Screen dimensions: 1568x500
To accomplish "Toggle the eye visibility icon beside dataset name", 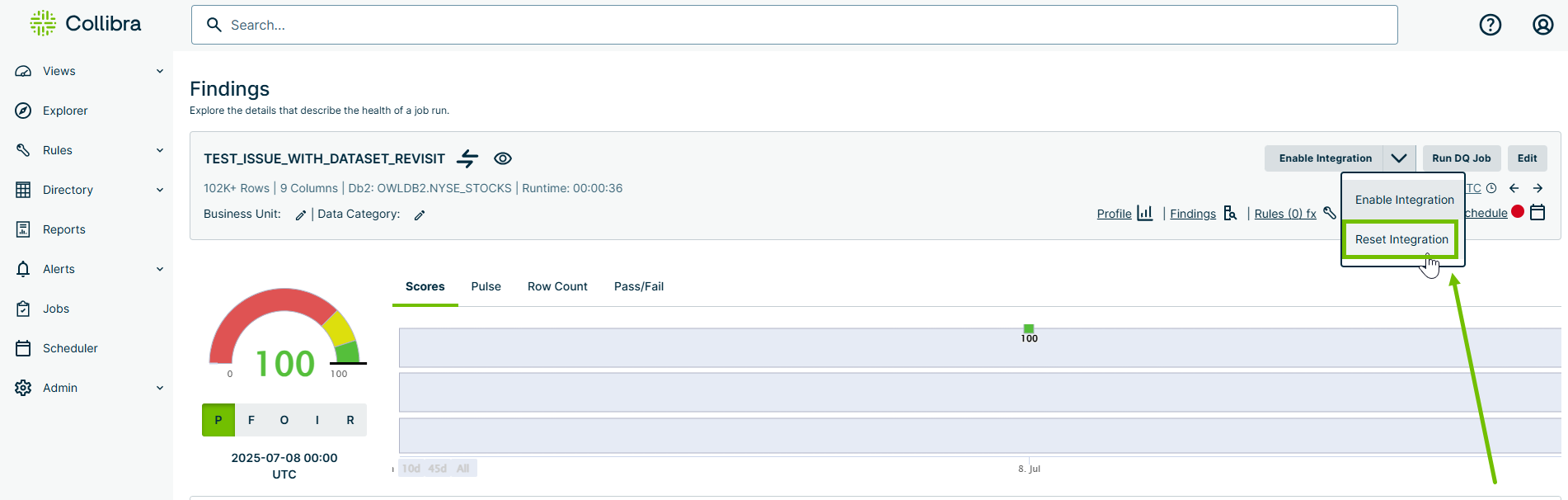I will pyautogui.click(x=503, y=158).
